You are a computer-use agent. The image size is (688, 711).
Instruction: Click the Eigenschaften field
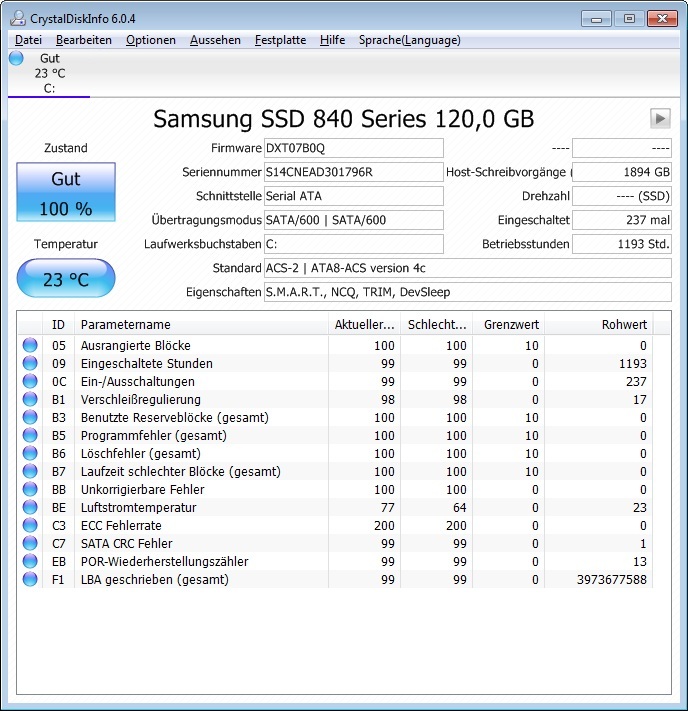[x=468, y=292]
